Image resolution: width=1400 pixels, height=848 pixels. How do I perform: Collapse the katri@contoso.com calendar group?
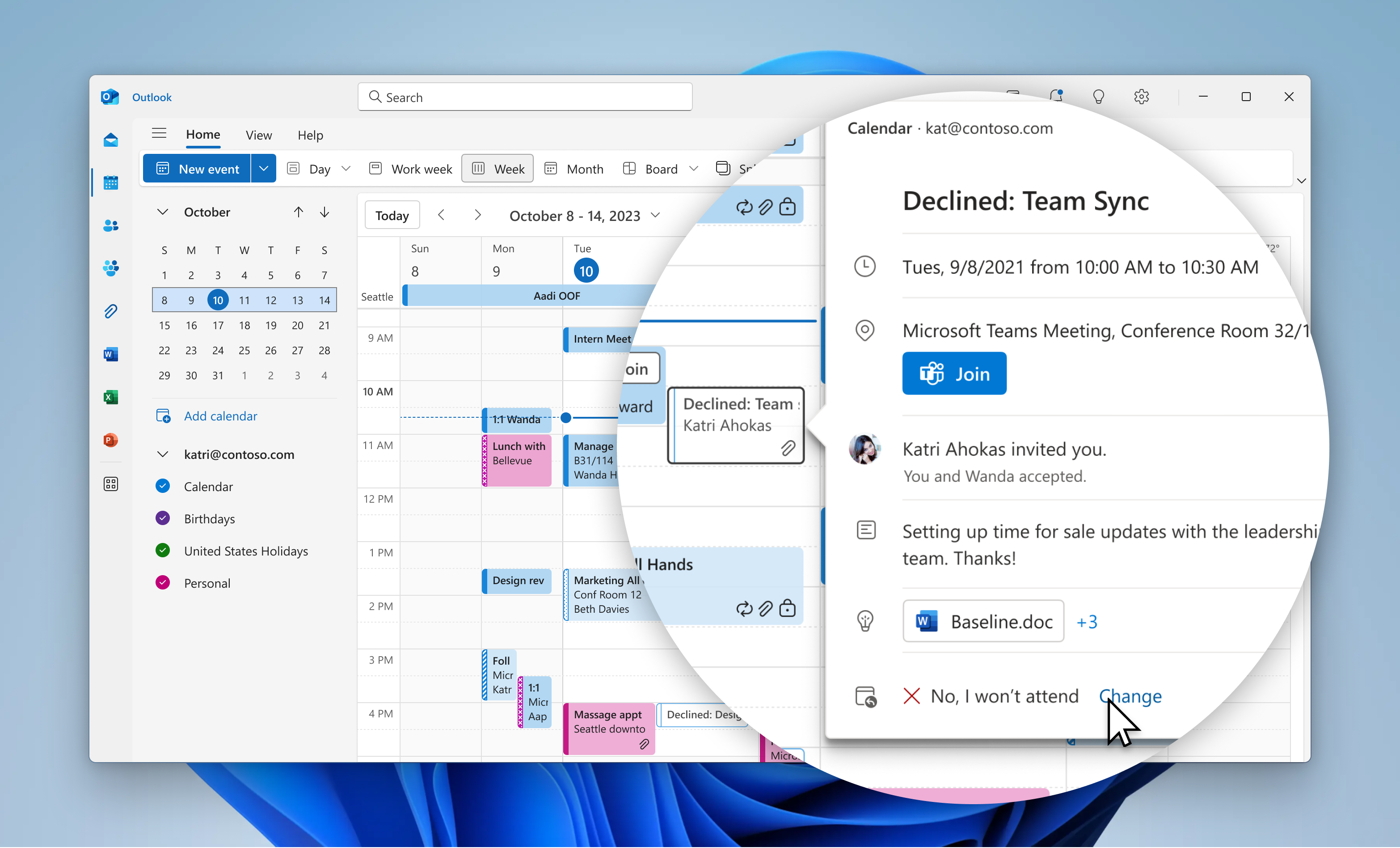(x=163, y=454)
